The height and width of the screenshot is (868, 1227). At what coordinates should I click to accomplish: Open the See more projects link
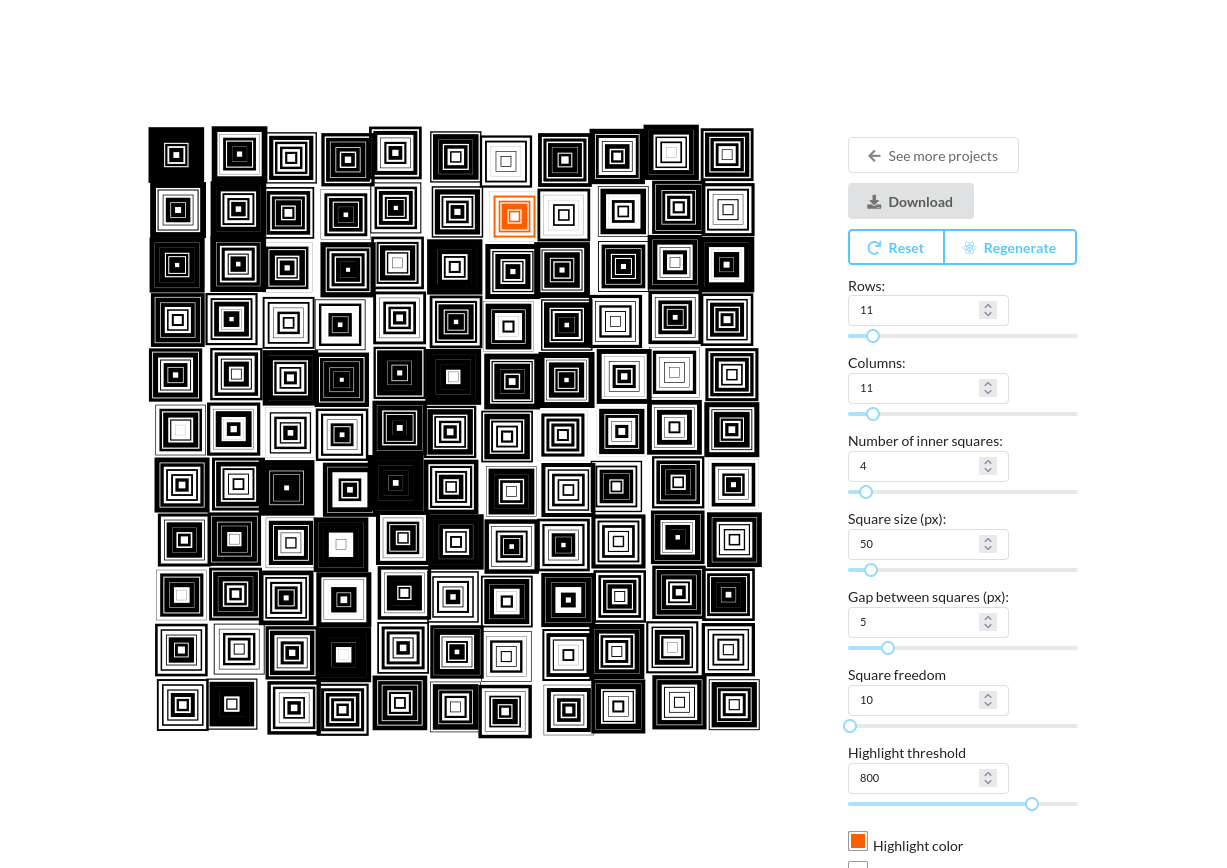933,156
